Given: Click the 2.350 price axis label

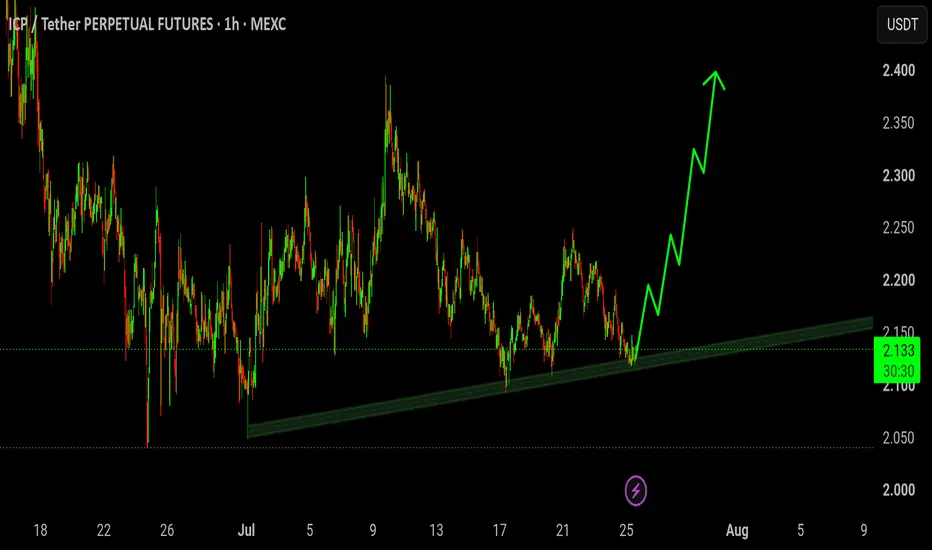Looking at the screenshot, I should [x=898, y=123].
